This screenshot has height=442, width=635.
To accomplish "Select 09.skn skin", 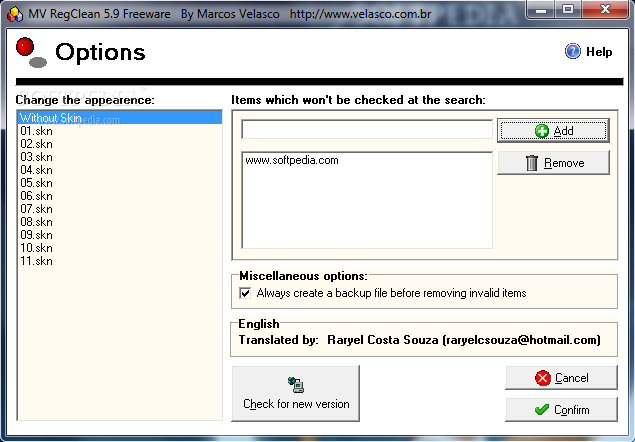I will click(120, 235).
